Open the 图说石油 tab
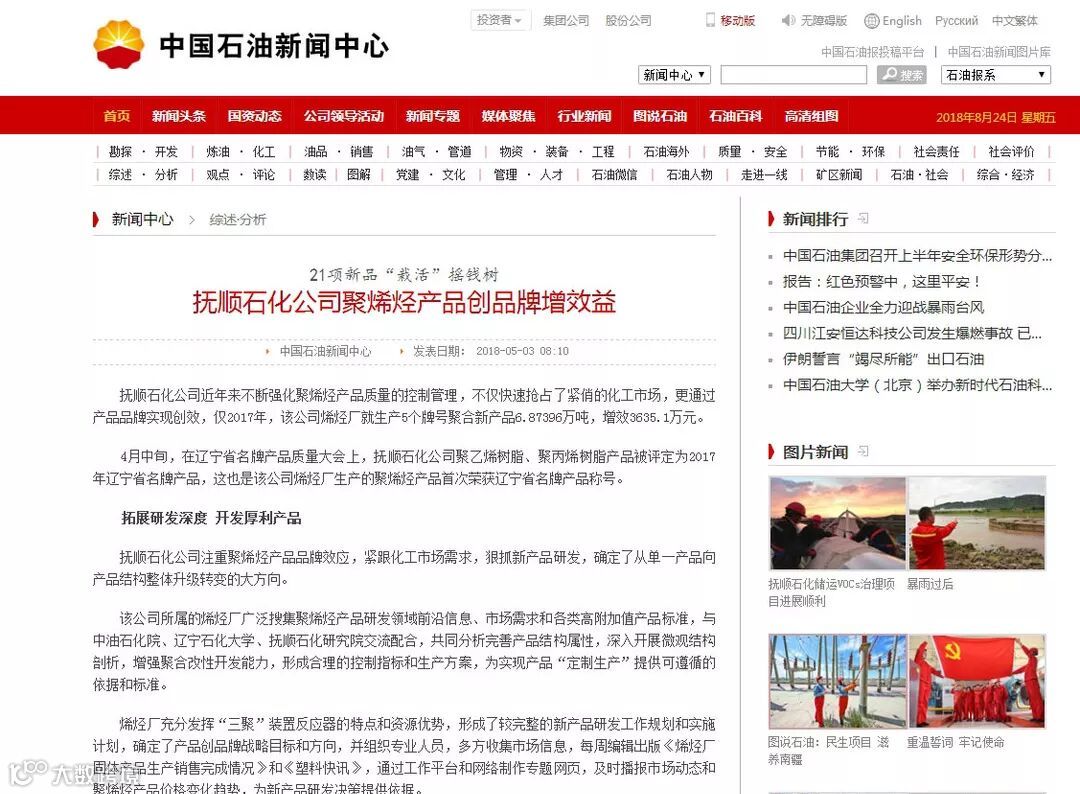 pos(660,116)
